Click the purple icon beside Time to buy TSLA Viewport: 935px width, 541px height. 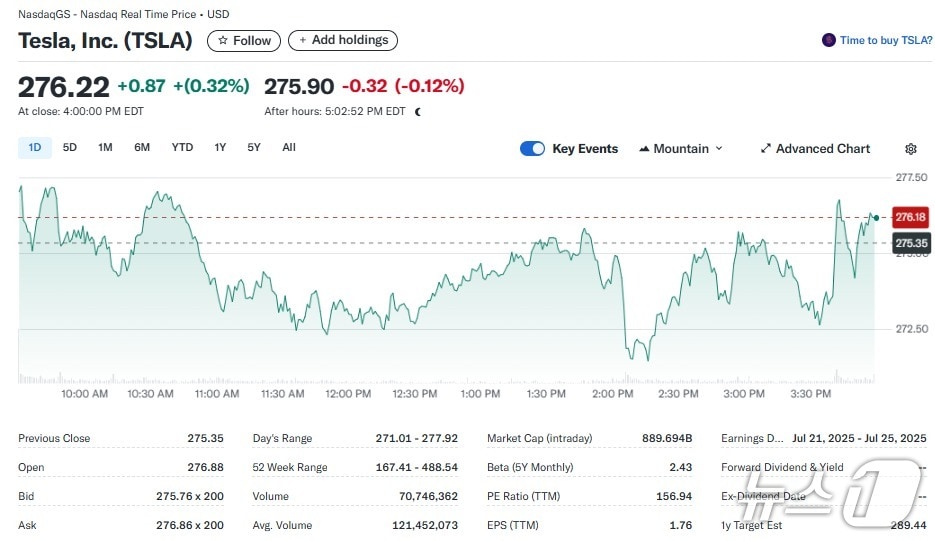tap(828, 40)
